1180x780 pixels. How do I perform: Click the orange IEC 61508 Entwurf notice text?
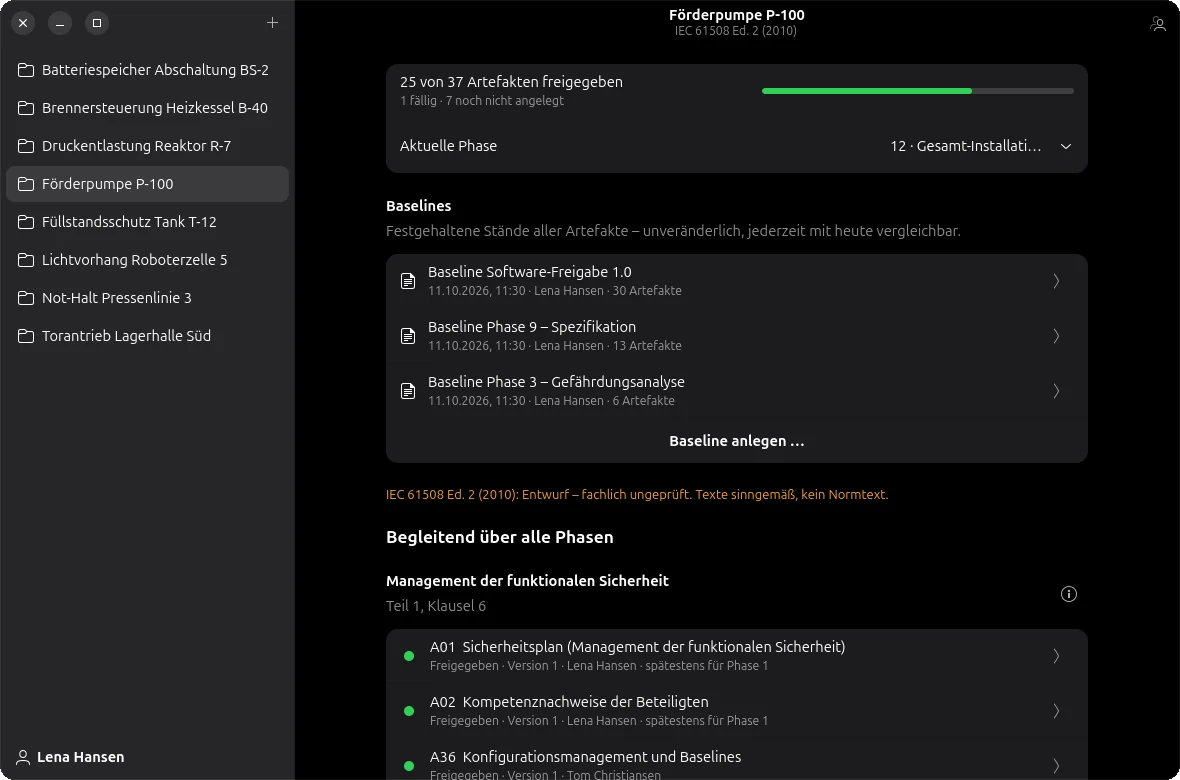coord(637,495)
